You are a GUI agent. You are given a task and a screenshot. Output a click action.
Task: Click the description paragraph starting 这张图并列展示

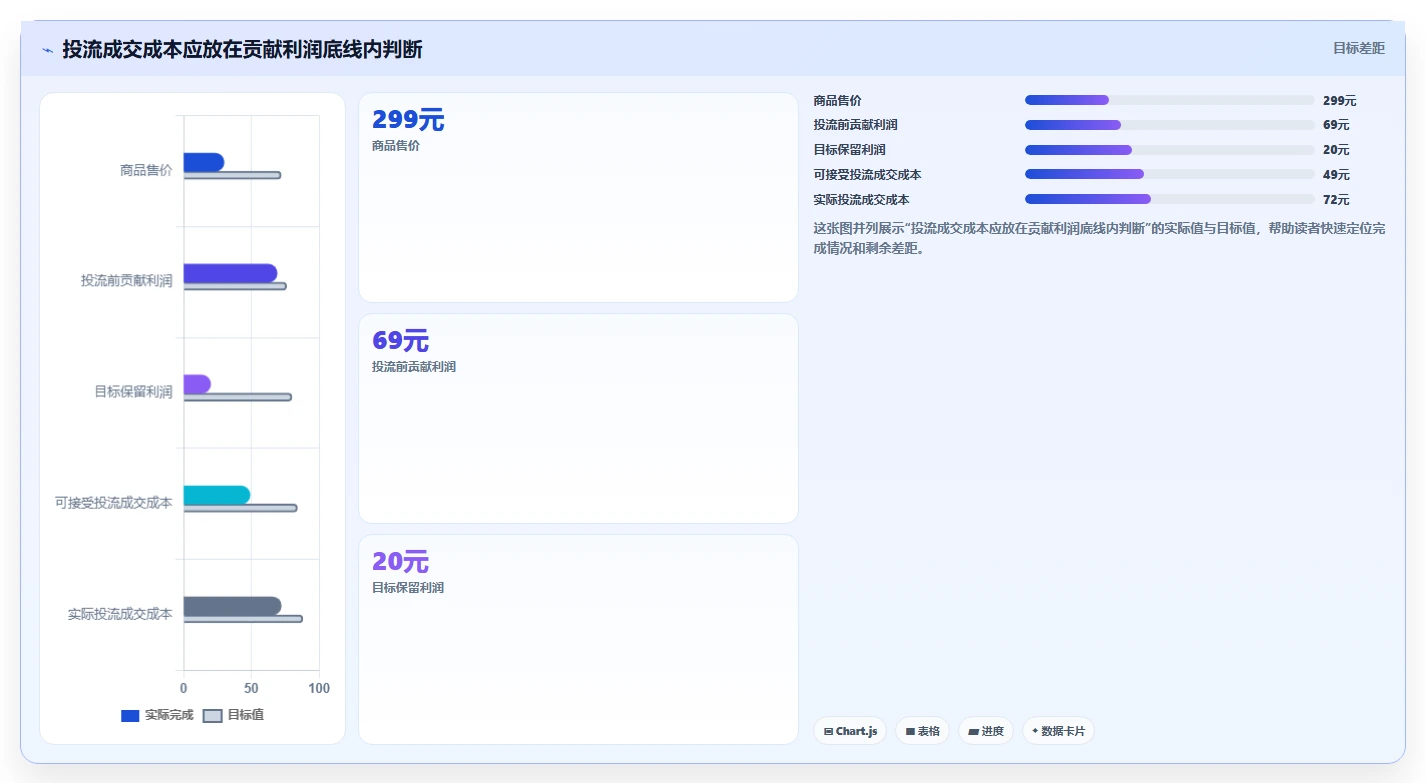click(1100, 238)
